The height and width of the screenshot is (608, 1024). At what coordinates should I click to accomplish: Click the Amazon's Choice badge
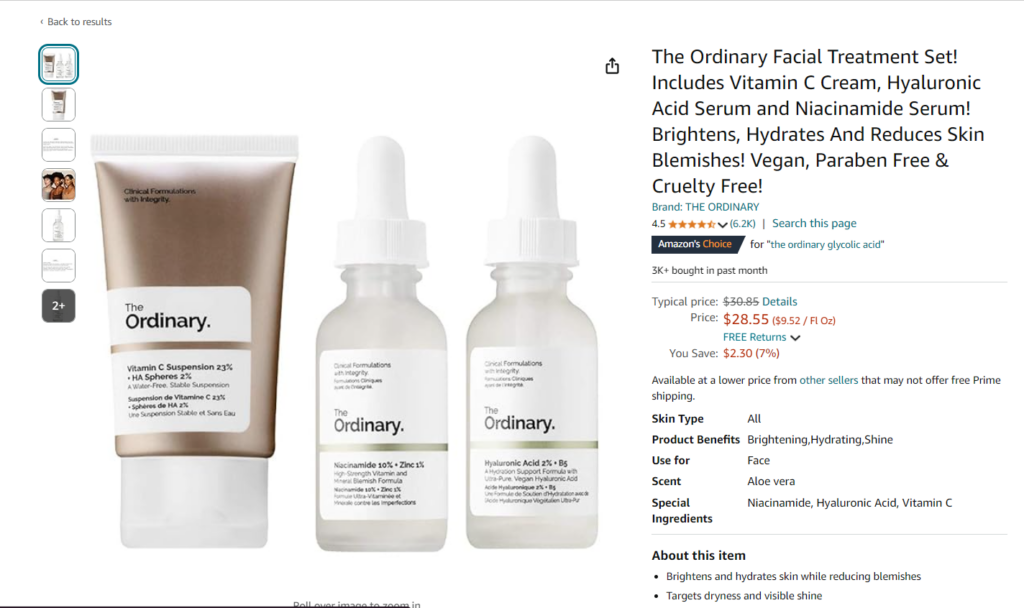[x=696, y=244]
